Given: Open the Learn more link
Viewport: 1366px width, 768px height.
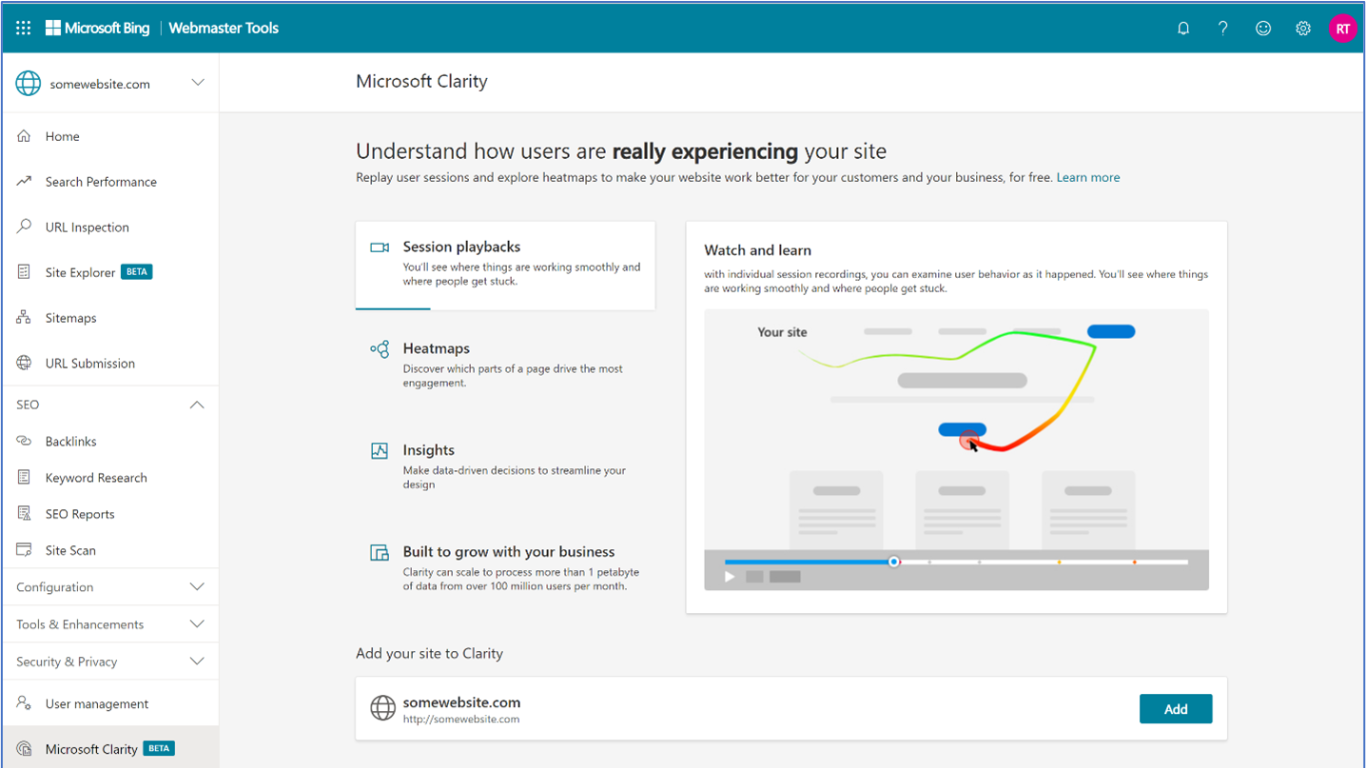Looking at the screenshot, I should (1088, 177).
